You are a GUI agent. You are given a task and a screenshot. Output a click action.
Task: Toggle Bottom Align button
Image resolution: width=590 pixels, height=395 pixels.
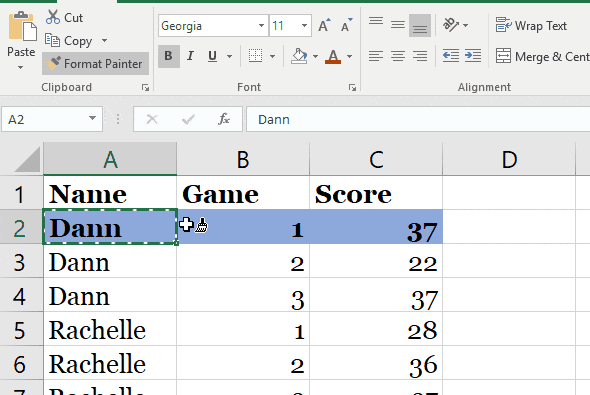[420, 26]
